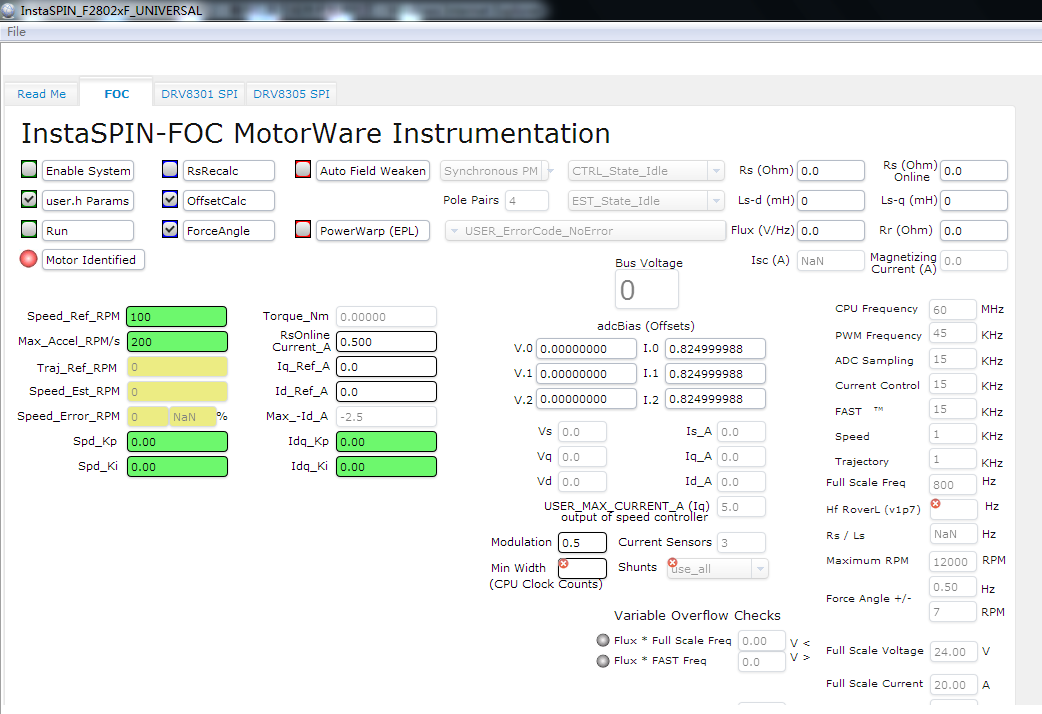Image resolution: width=1042 pixels, height=714 pixels.
Task: Click the PWM Frequency value field
Action: pyautogui.click(x=953, y=333)
